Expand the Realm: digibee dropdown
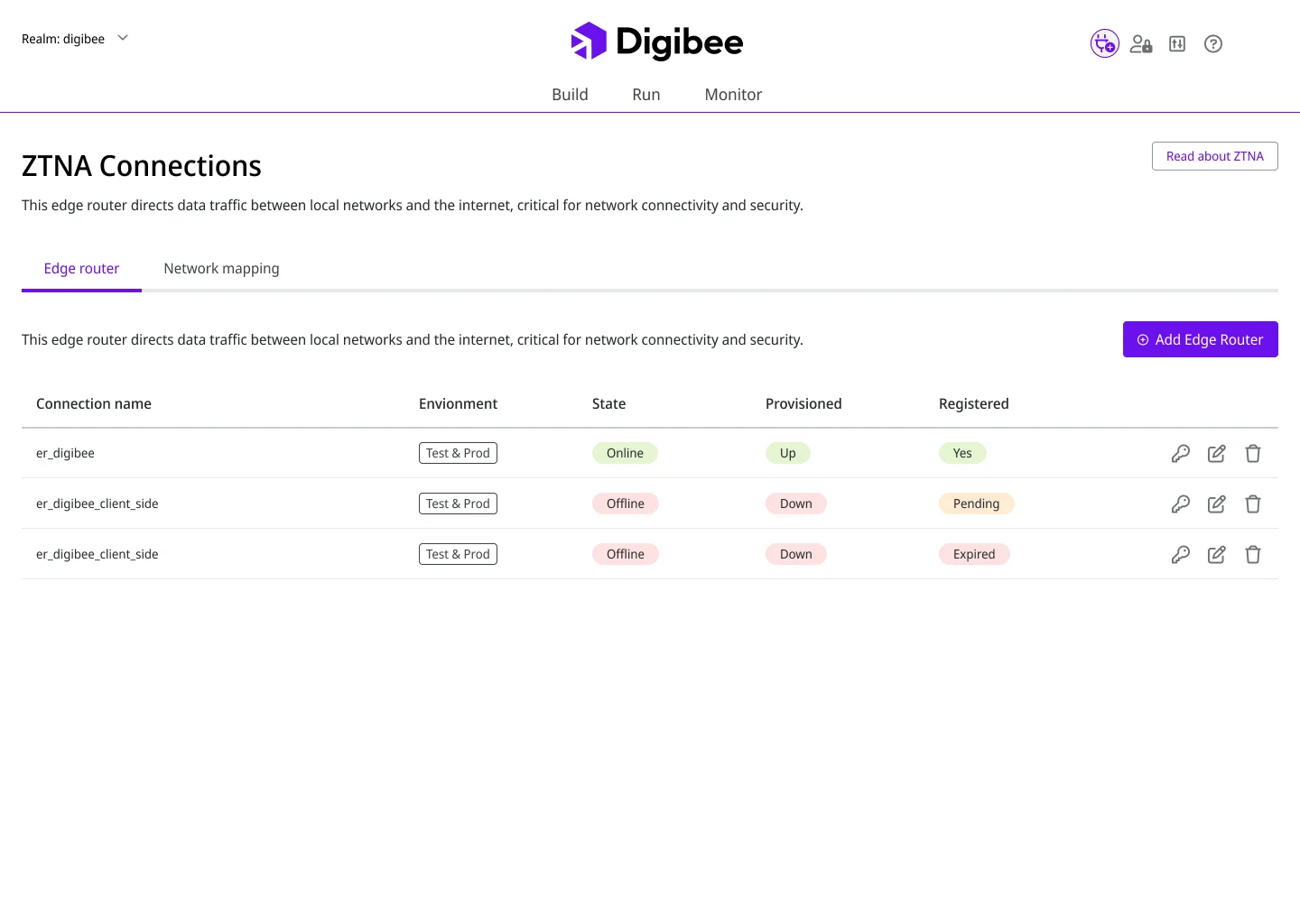 [x=76, y=39]
